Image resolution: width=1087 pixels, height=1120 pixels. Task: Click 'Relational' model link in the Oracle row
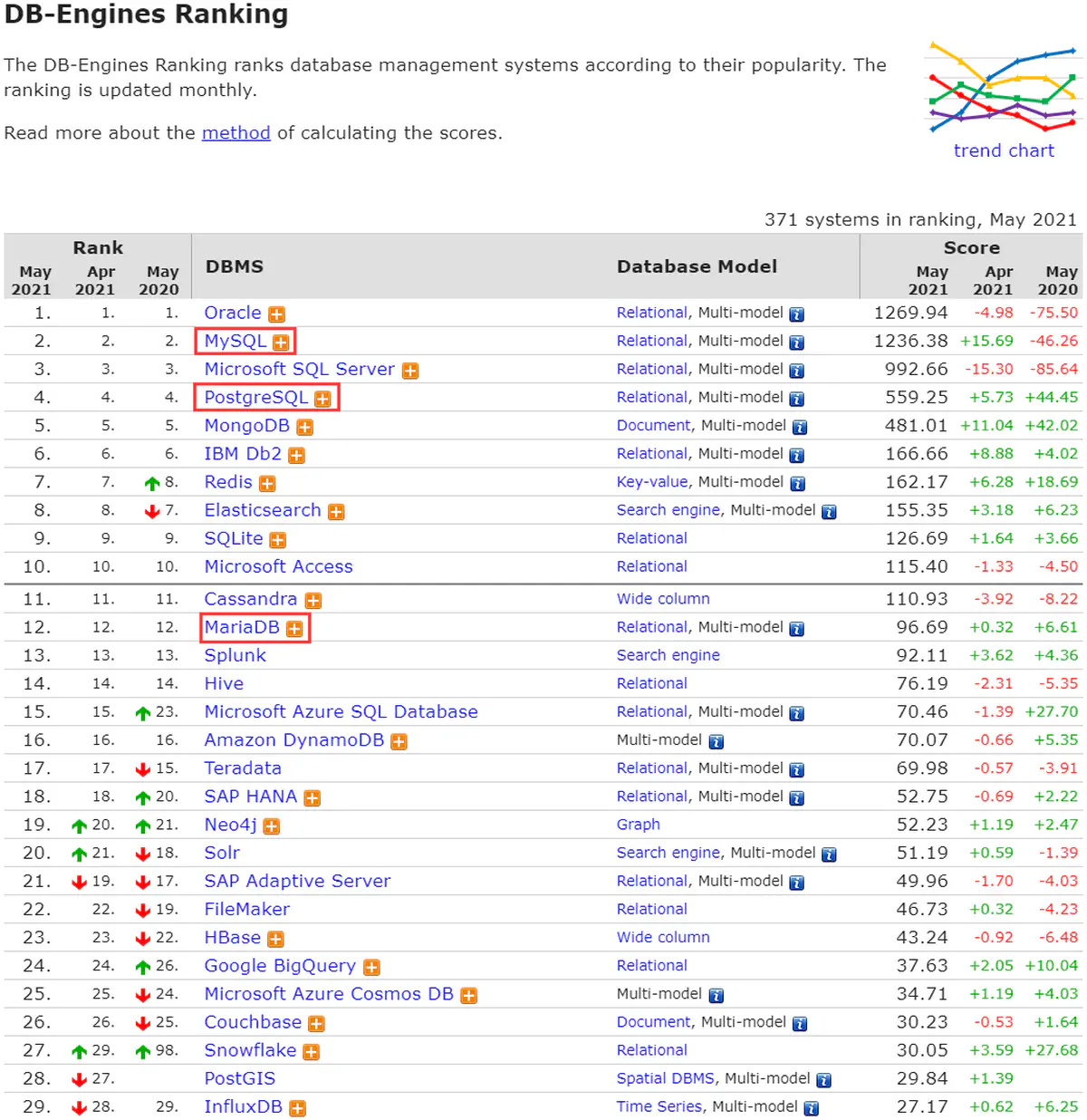click(652, 313)
